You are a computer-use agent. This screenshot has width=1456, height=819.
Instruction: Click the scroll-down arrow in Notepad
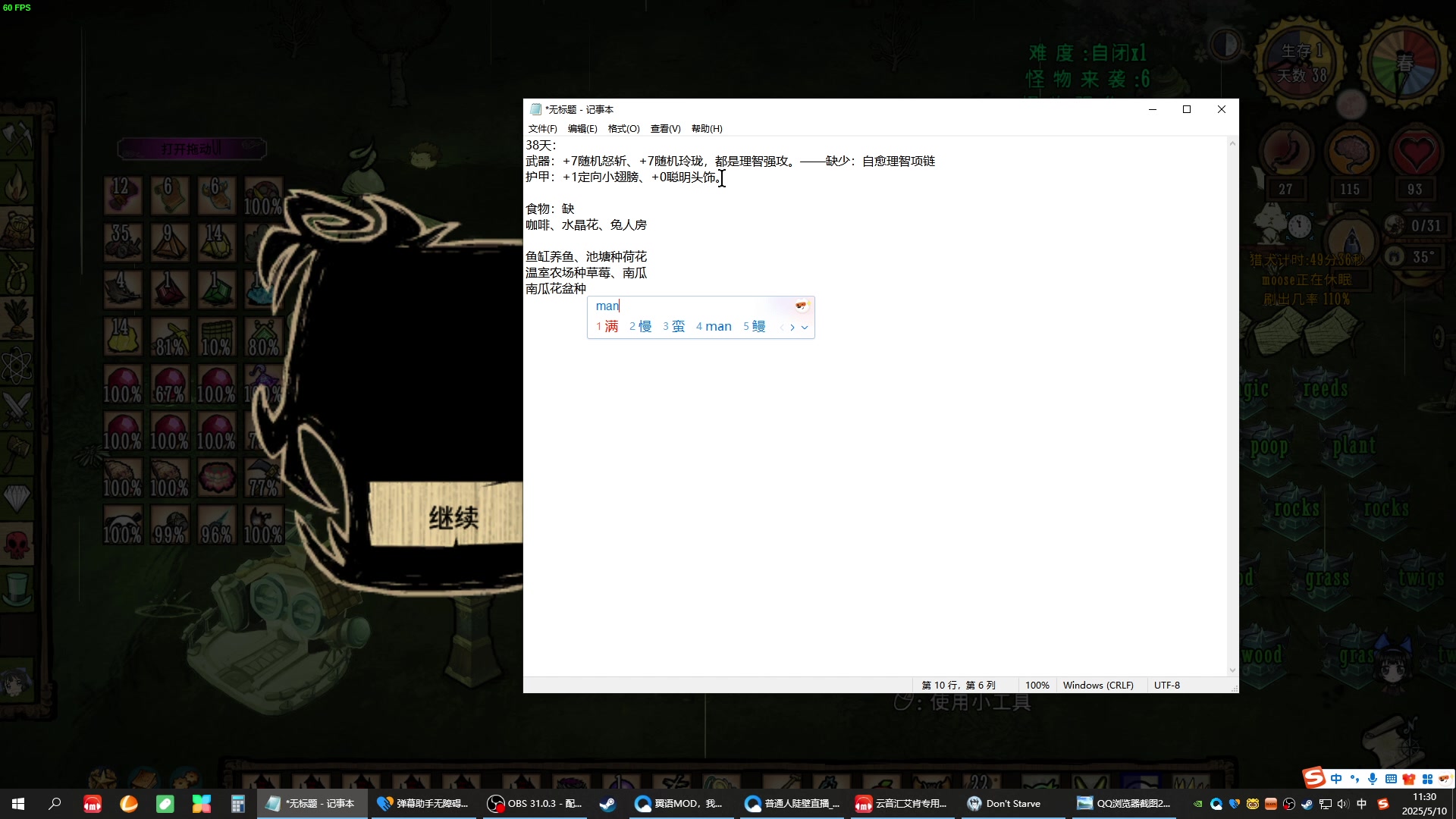1232,670
